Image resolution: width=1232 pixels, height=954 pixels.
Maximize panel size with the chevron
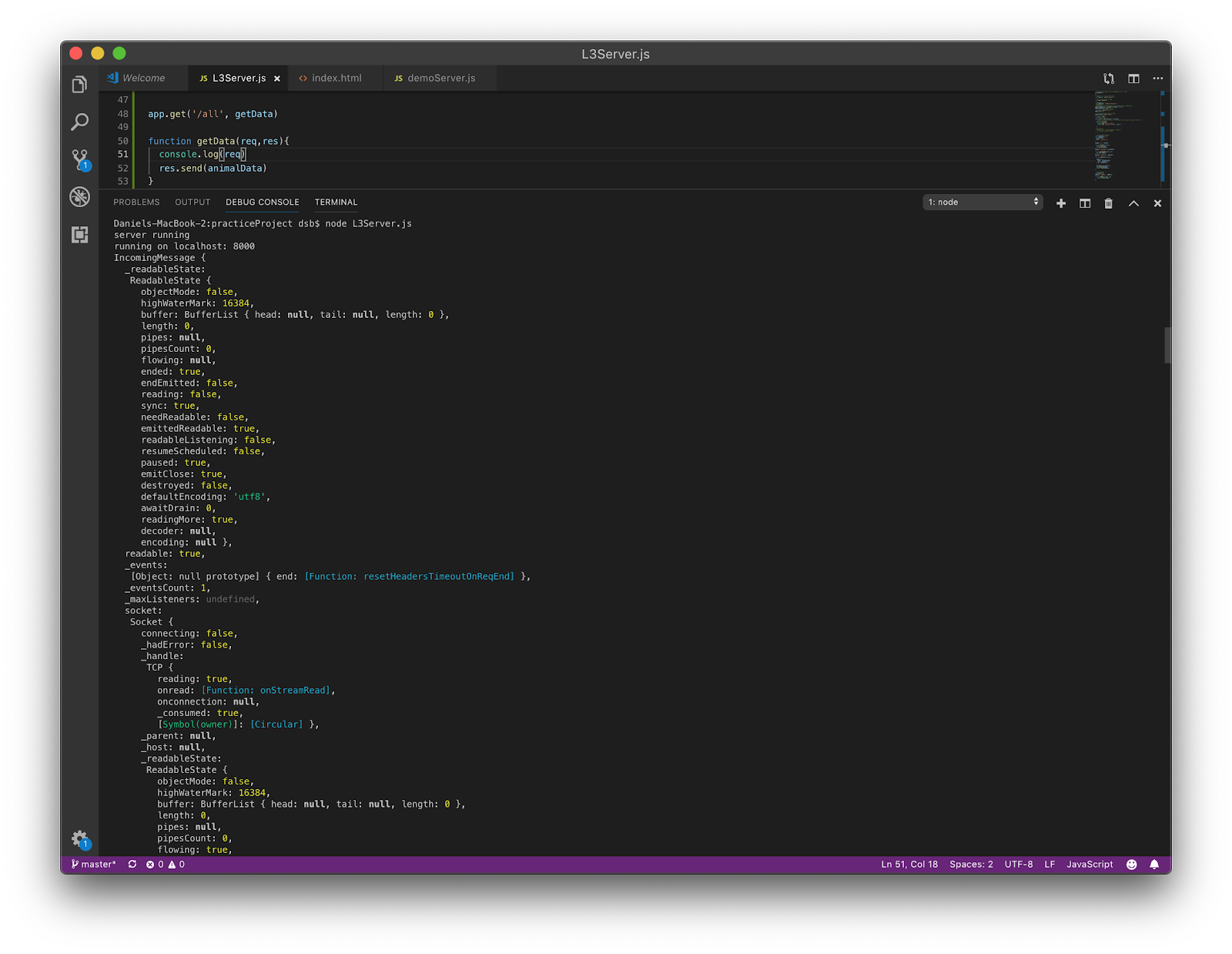[x=1133, y=203]
